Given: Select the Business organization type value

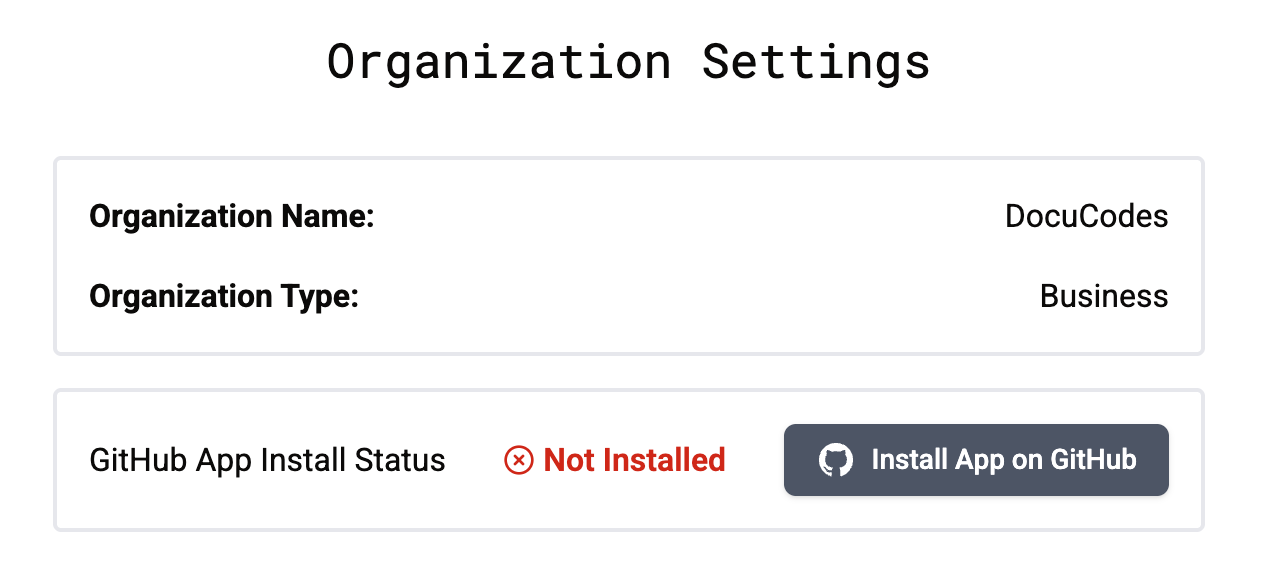Looking at the screenshot, I should click(x=1104, y=296).
